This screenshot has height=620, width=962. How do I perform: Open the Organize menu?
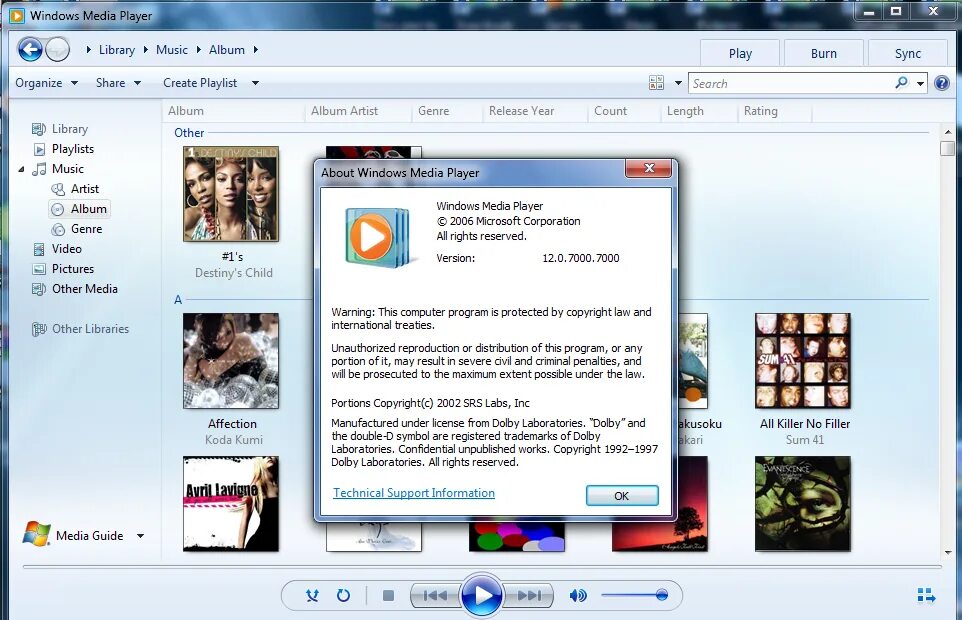pyautogui.click(x=40, y=83)
